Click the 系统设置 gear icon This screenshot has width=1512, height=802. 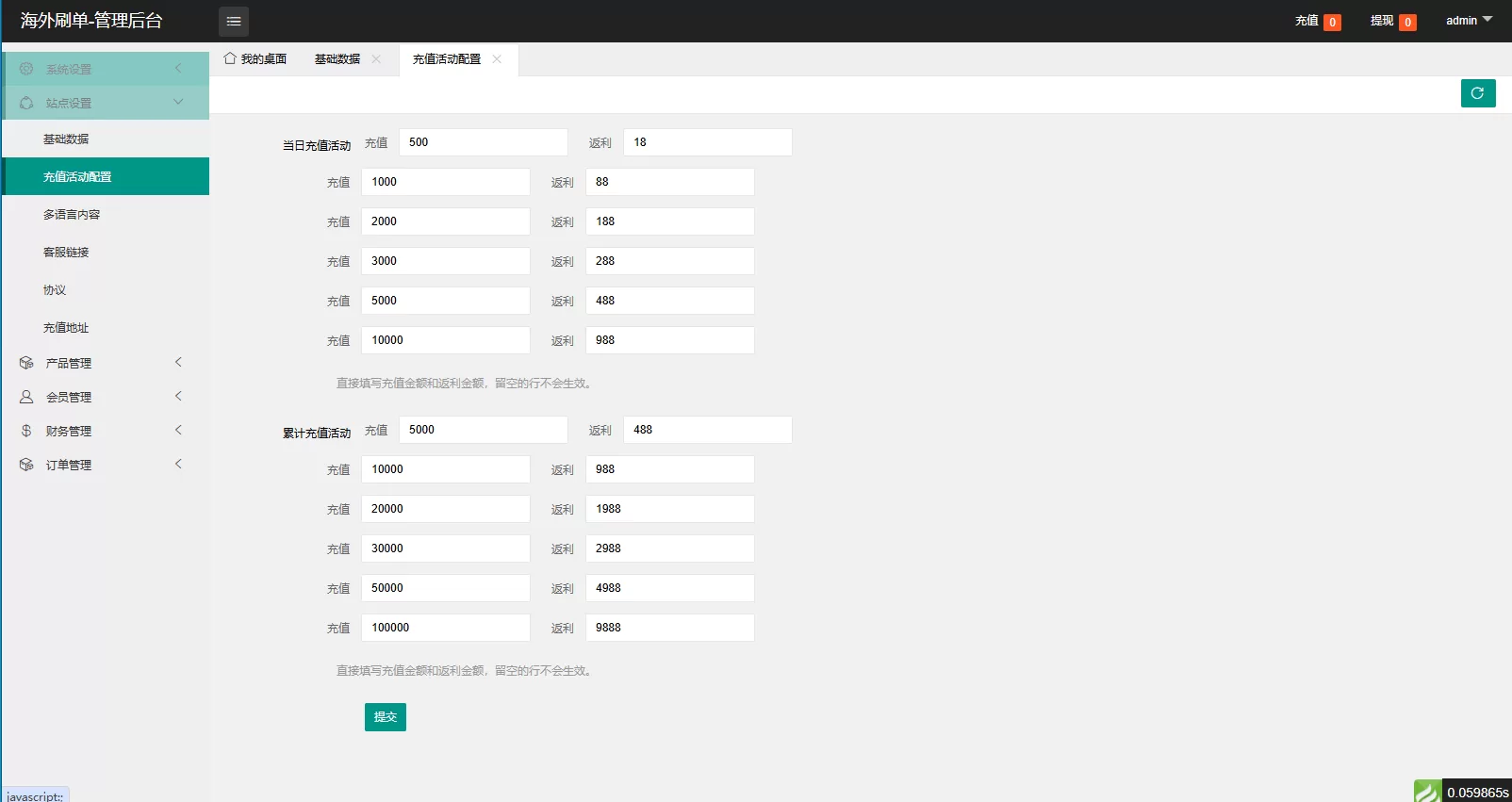[26, 69]
